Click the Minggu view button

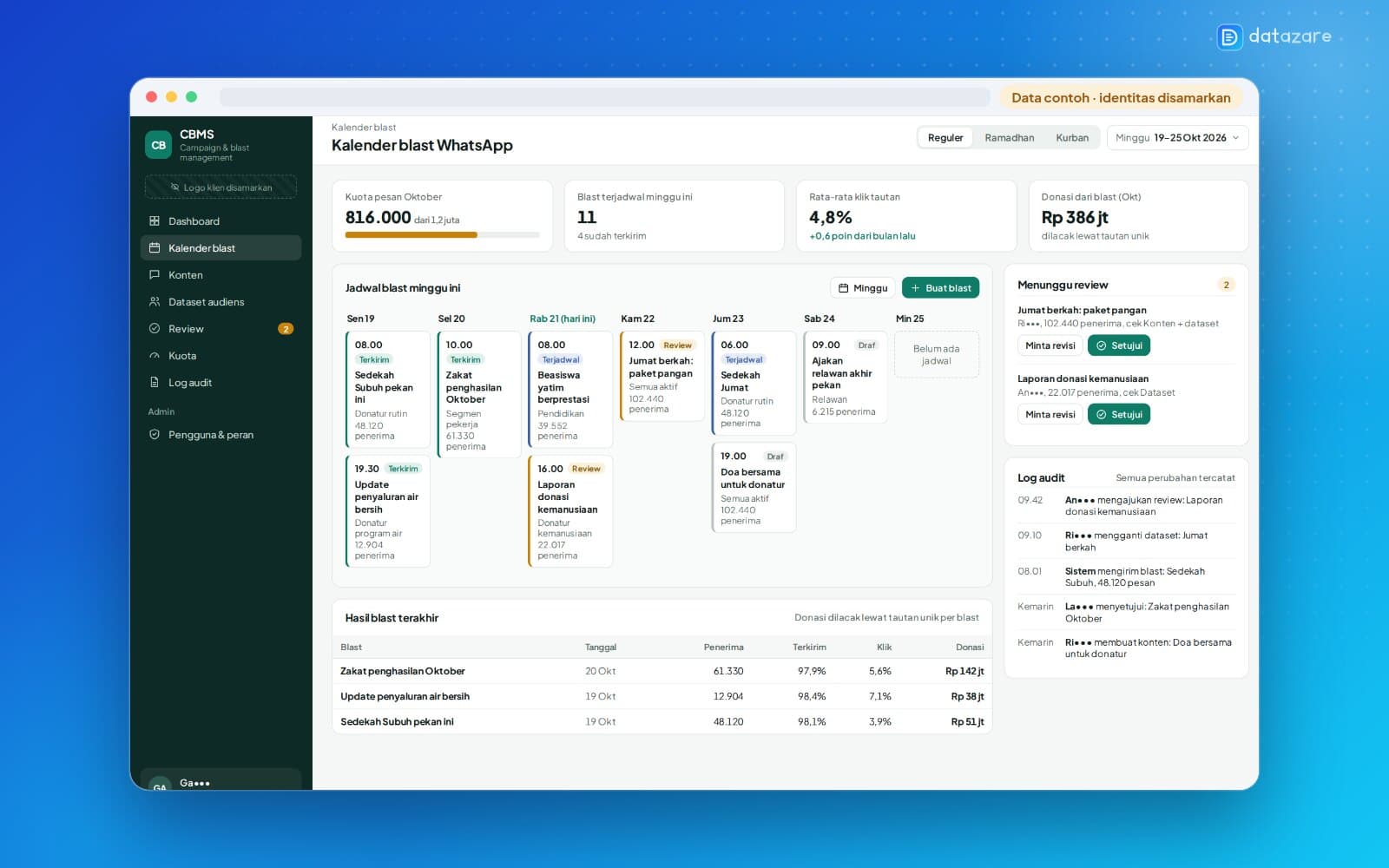pos(863,288)
